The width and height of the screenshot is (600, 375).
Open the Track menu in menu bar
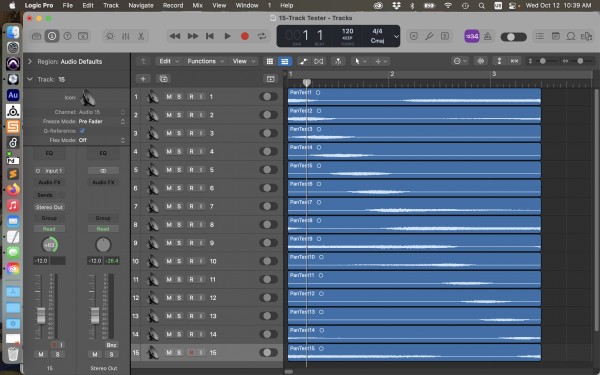tap(111, 5)
